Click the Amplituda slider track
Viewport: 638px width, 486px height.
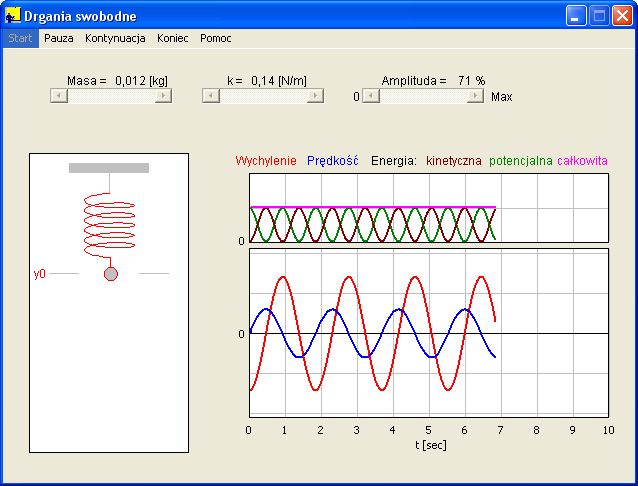423,97
